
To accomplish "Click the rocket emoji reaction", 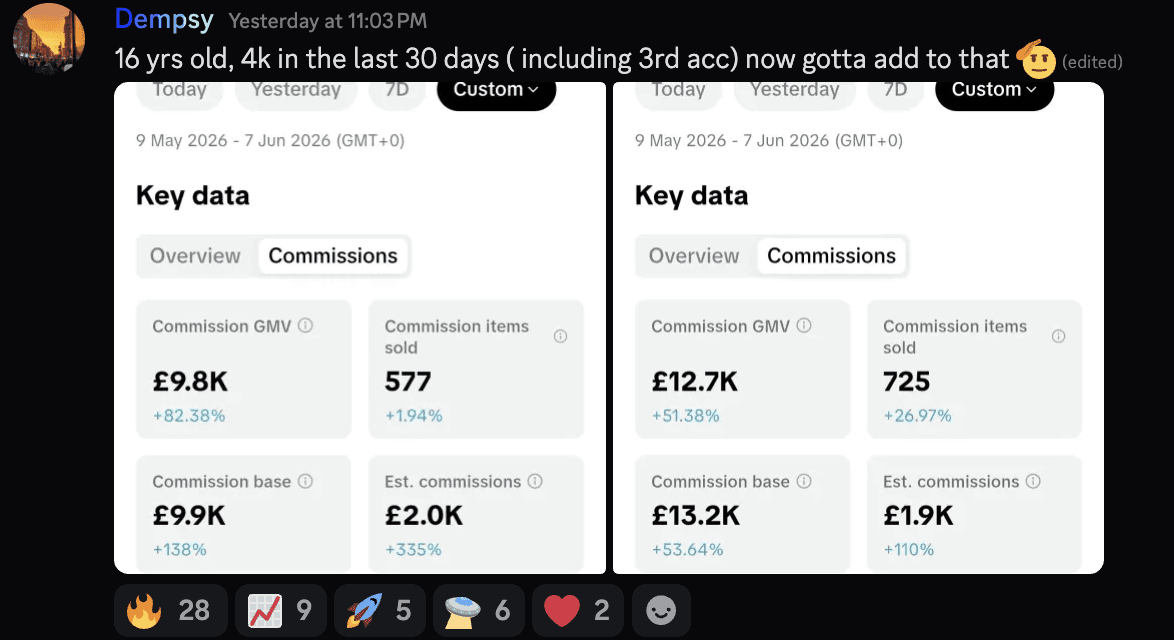I will pyautogui.click(x=380, y=611).
